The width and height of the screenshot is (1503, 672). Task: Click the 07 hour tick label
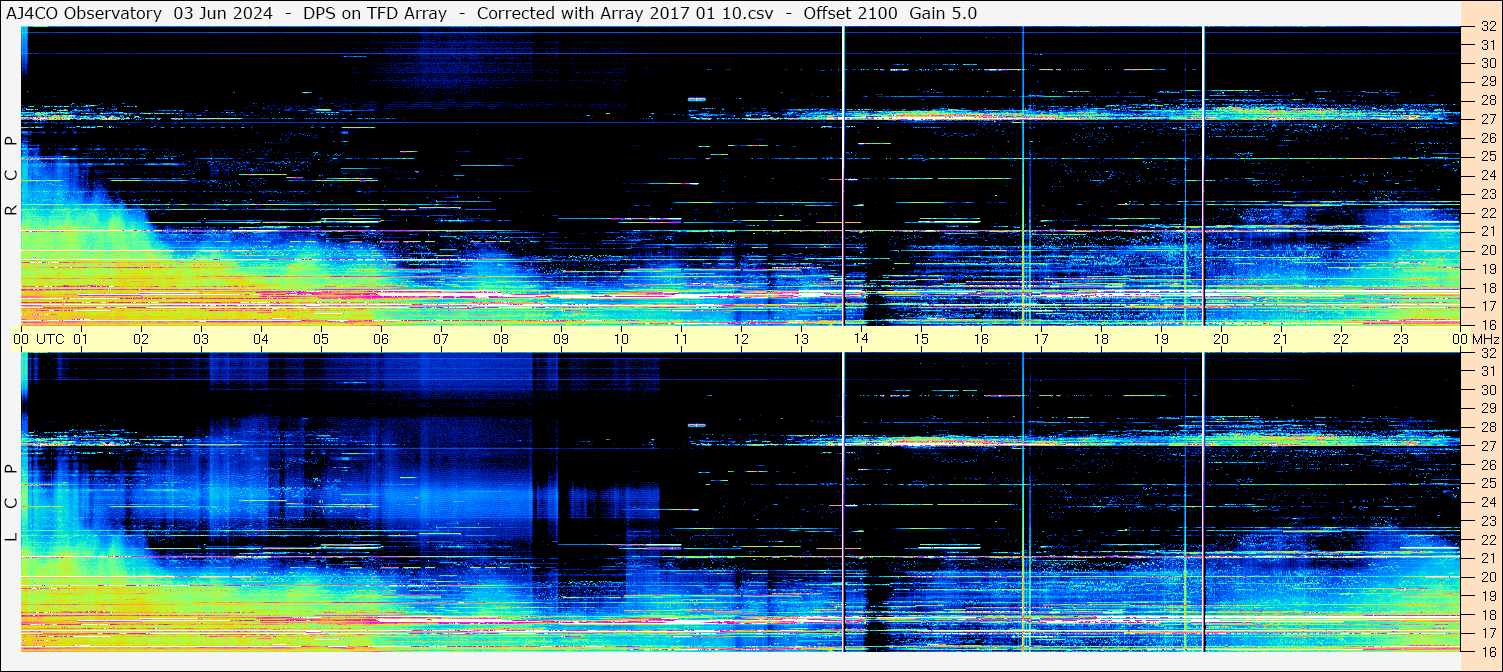click(x=441, y=339)
